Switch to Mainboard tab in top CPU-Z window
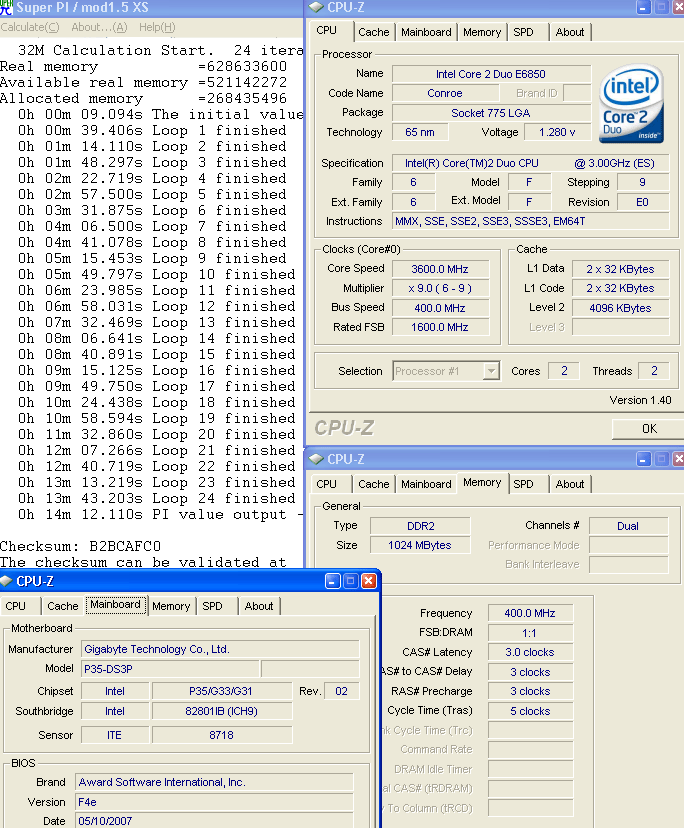 point(426,32)
